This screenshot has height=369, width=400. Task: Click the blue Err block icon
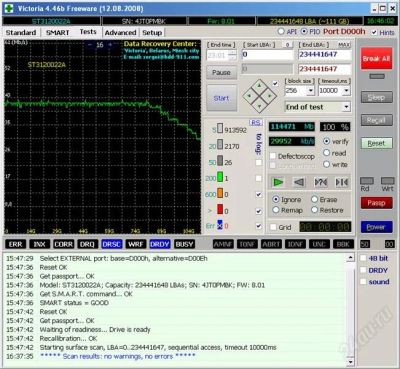coord(220,225)
